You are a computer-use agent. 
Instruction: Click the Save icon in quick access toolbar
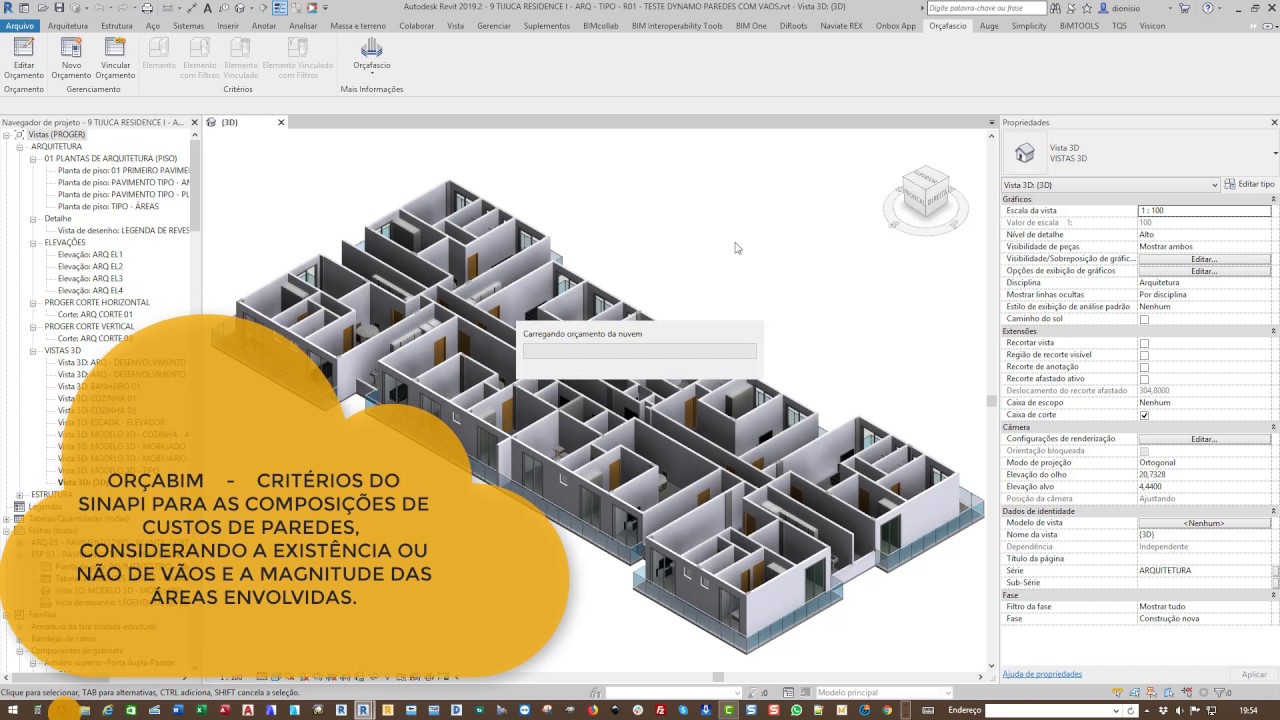coord(59,7)
